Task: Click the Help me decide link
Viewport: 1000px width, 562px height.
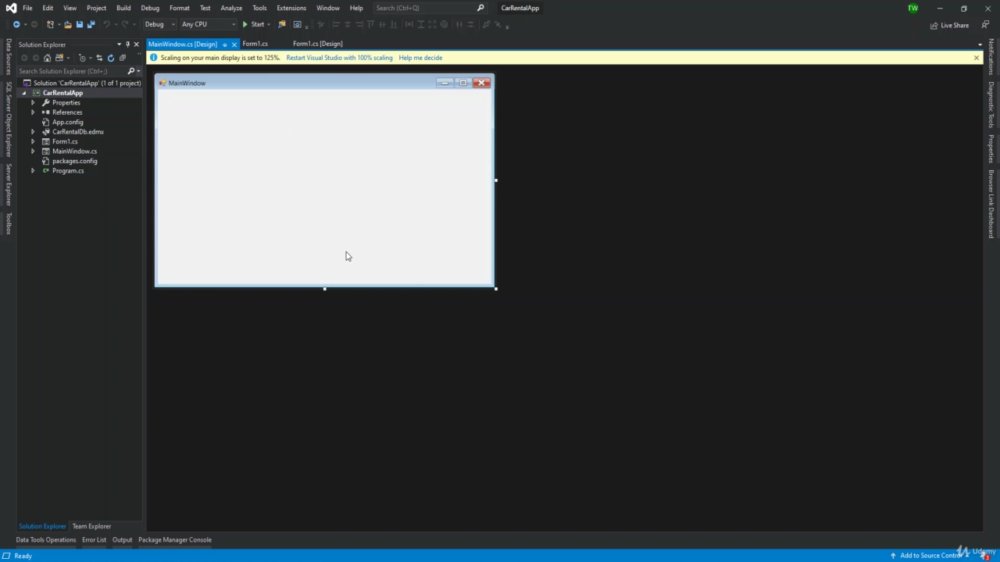Action: [420, 57]
